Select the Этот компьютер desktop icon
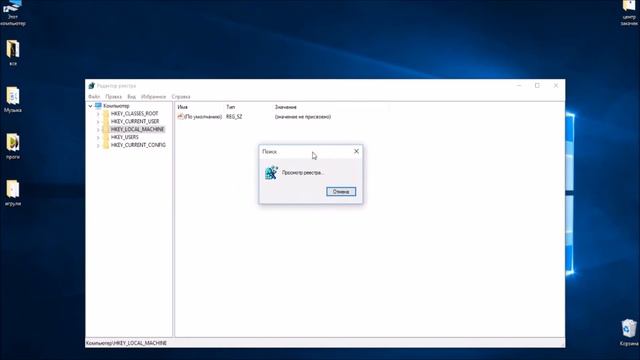 tap(12, 13)
